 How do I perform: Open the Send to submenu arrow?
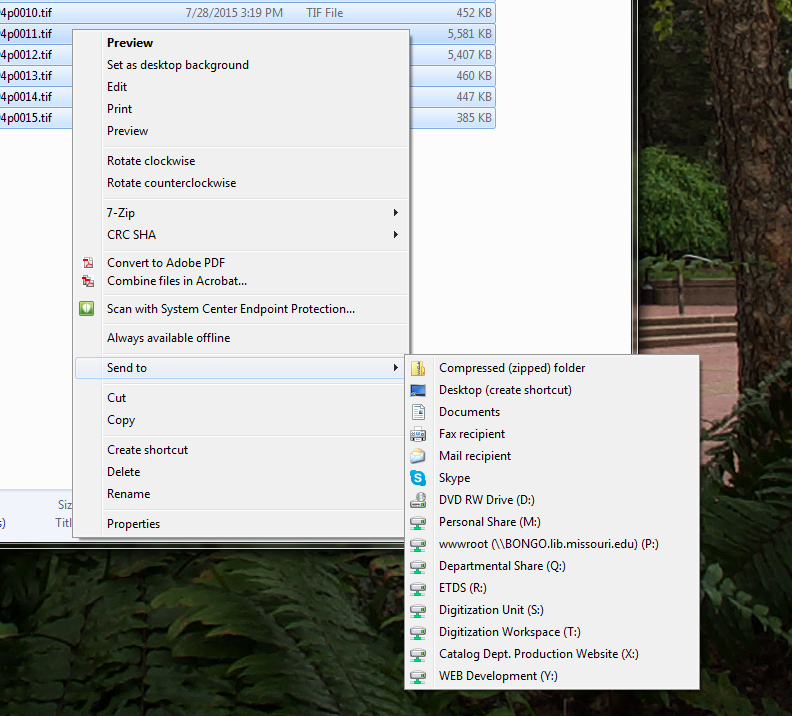coord(396,368)
